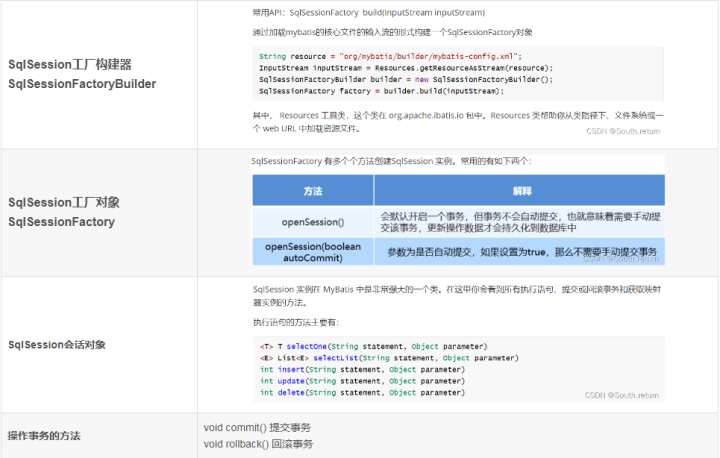This screenshot has height=458, width=720.
Task: Click the code line 'String resource = ...'
Action: coord(390,57)
